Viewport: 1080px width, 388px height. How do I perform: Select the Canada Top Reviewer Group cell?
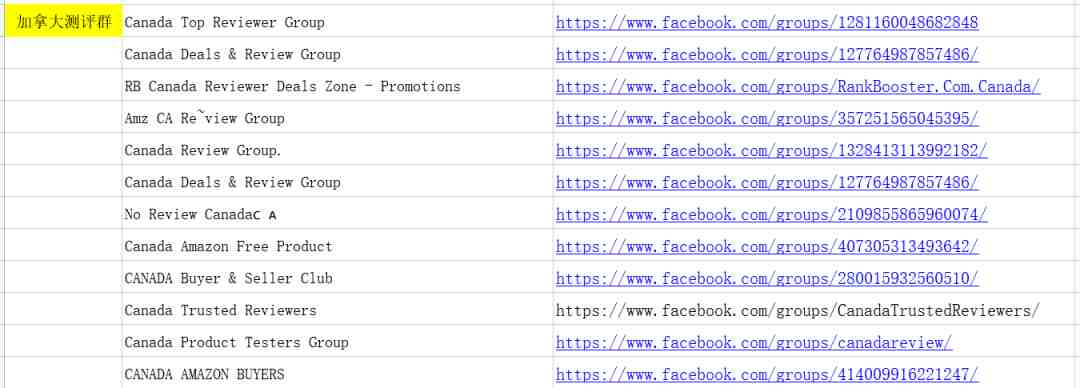(x=338, y=21)
